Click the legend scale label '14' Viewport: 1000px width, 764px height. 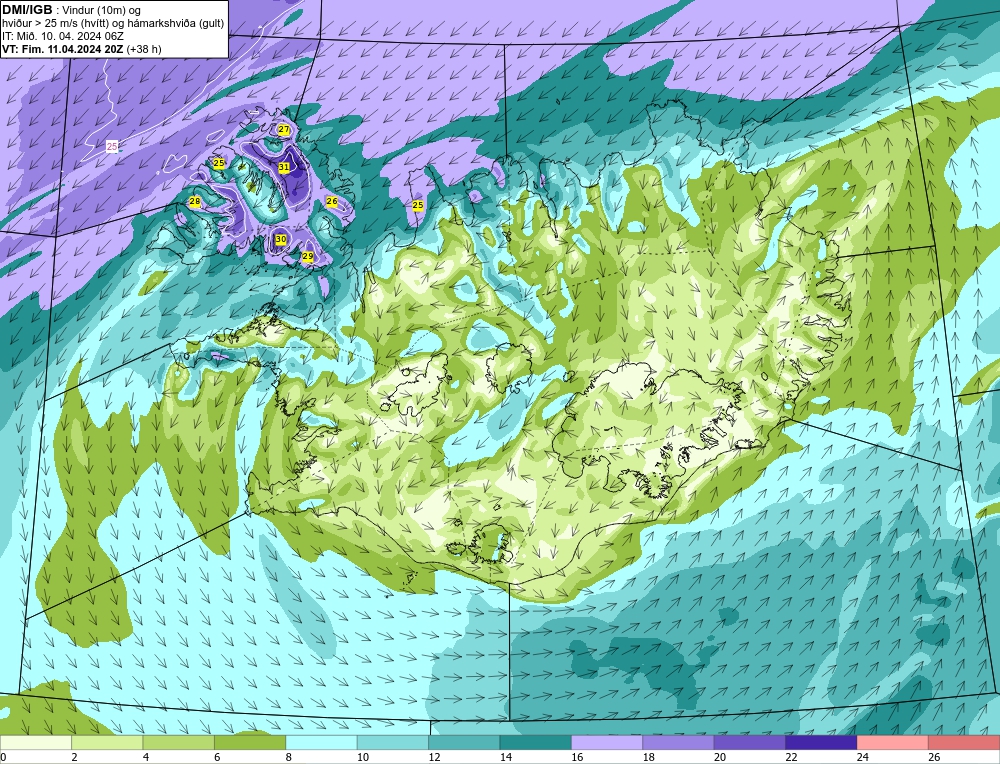(506, 757)
